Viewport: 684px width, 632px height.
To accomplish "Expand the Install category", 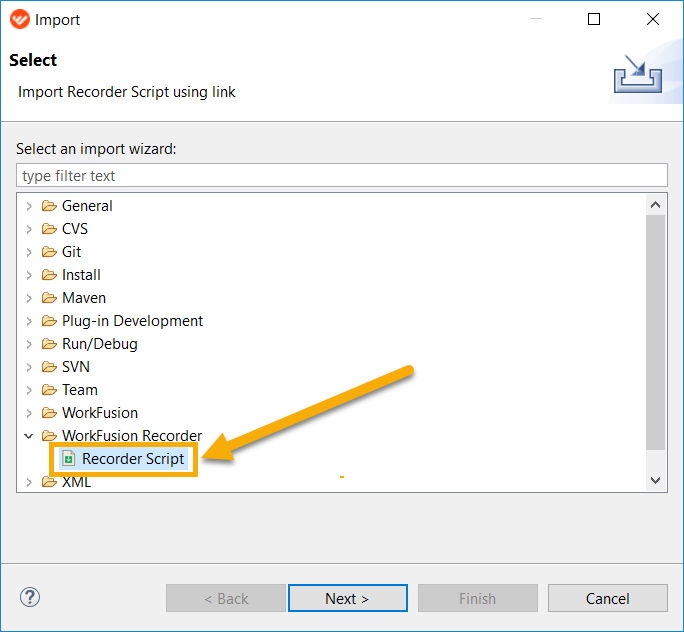I will point(29,275).
